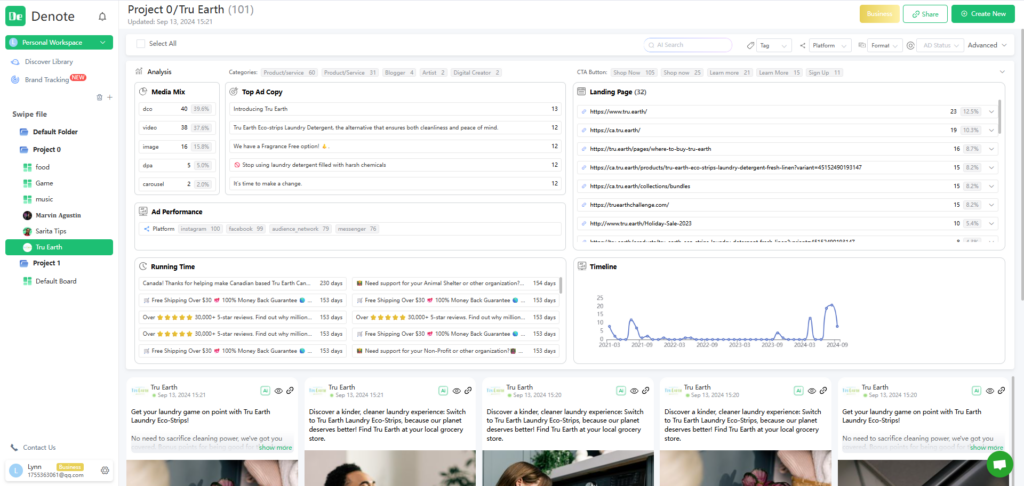1024x486 pixels.
Task: Click the Default Folder folder icon
Action: [24, 132]
